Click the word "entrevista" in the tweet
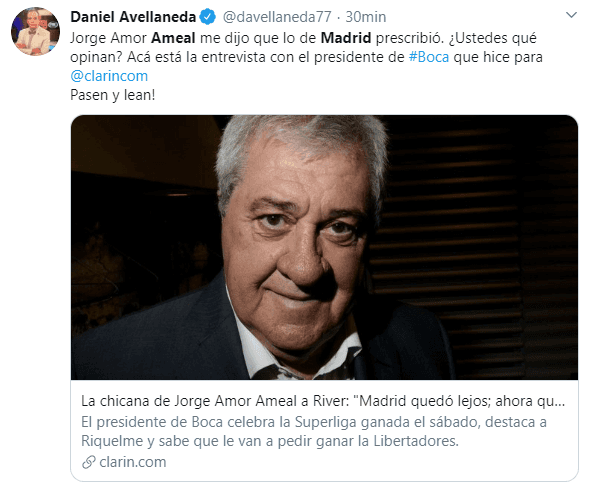This screenshot has width=592, height=485. coord(234,57)
